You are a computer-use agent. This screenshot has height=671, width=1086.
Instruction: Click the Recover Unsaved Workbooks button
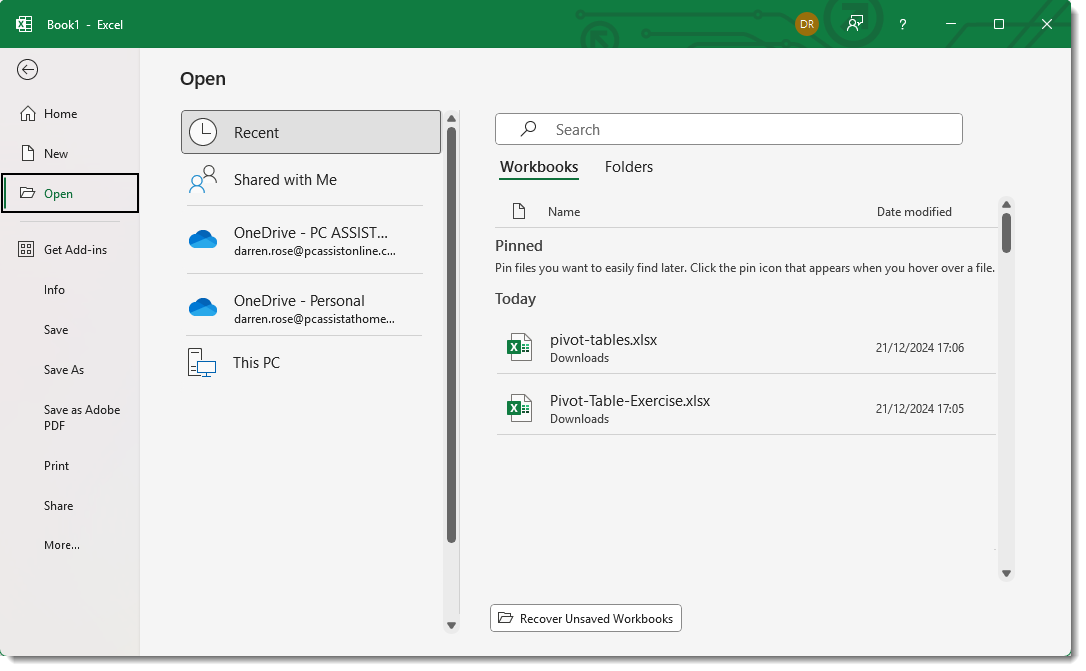586,619
